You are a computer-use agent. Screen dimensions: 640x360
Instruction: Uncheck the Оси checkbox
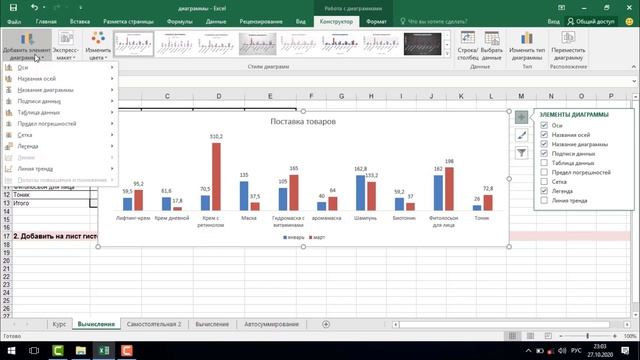(544, 125)
